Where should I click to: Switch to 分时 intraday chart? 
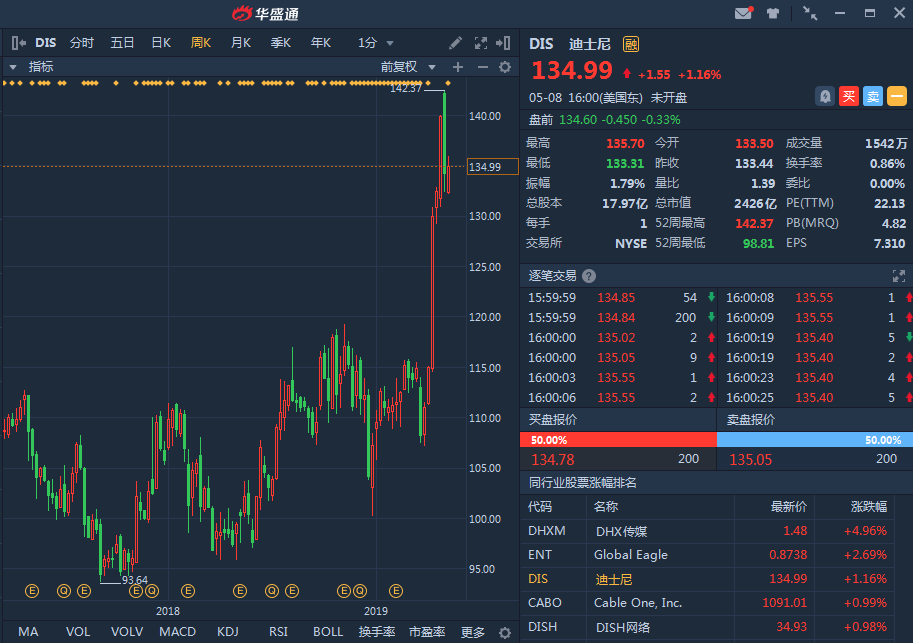82,43
